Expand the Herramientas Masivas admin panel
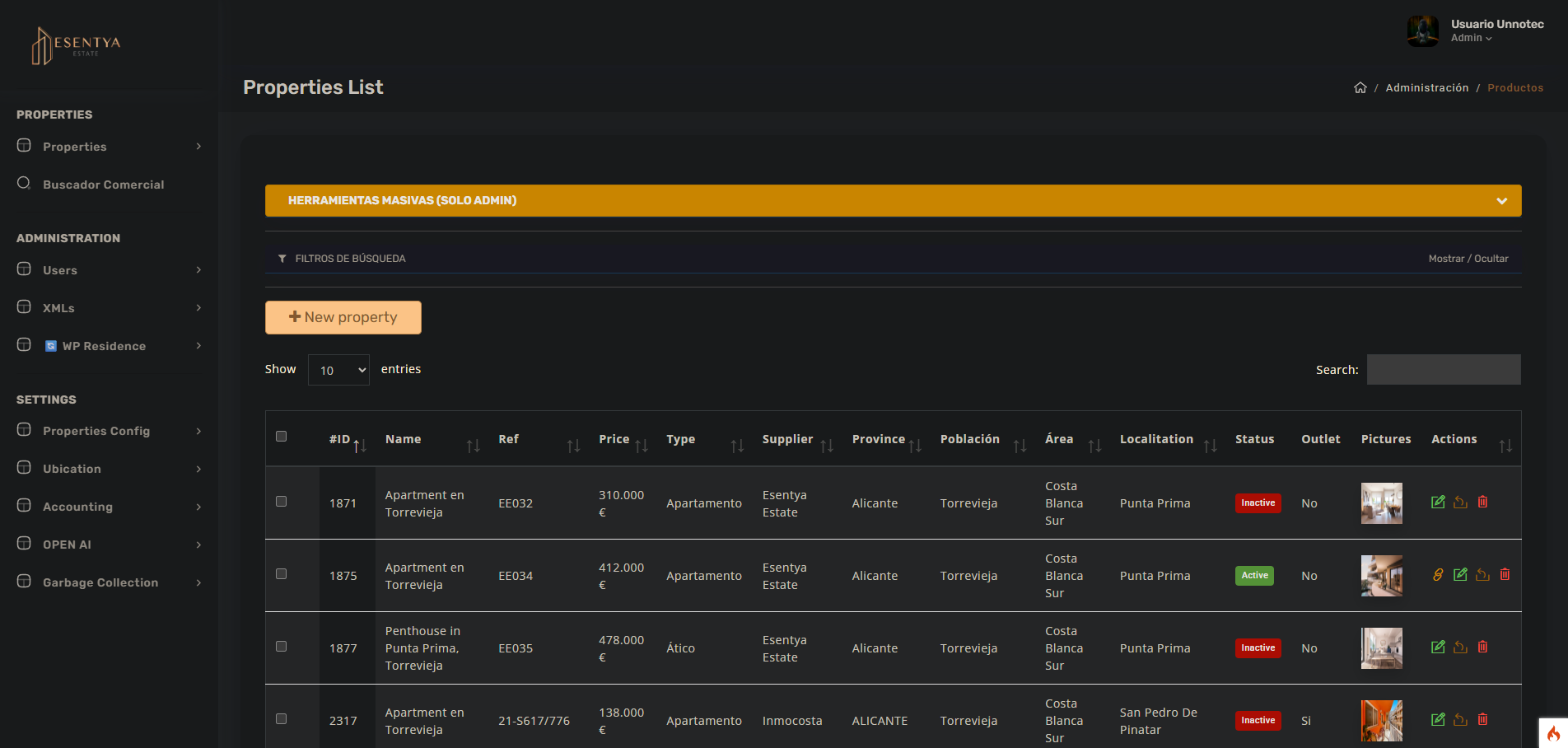Image resolution: width=1568 pixels, height=748 pixels. coord(893,201)
